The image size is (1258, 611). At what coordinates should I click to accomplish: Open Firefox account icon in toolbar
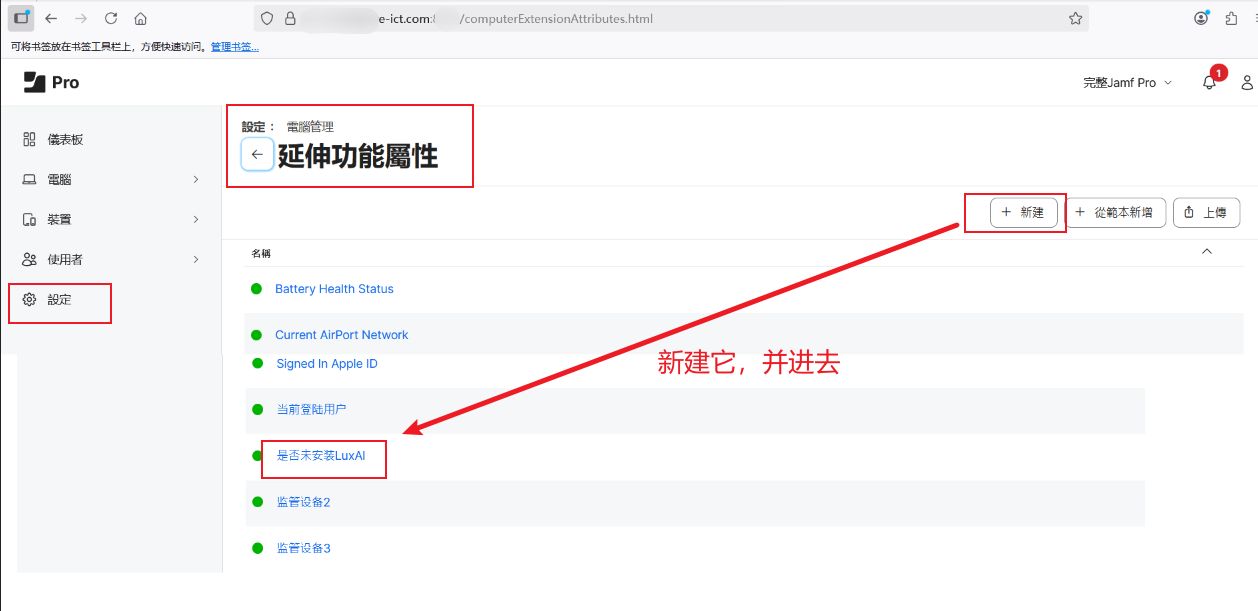(1201, 18)
